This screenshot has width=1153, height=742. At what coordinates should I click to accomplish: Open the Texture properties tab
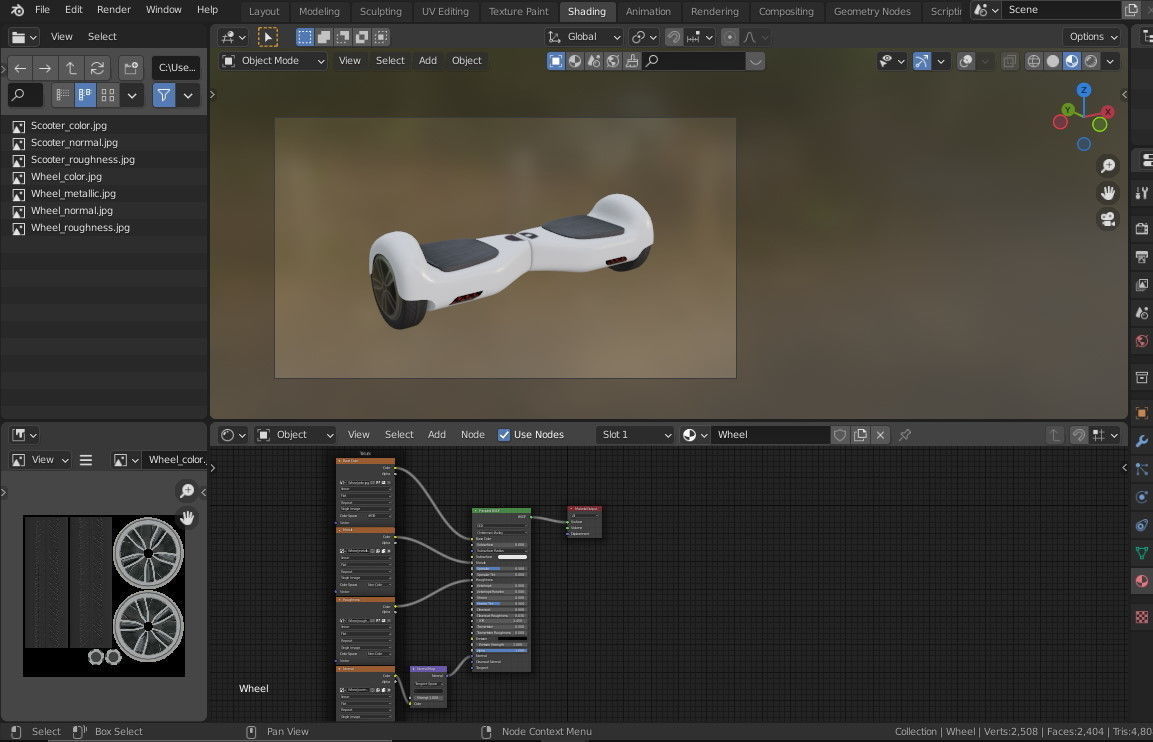point(1141,617)
